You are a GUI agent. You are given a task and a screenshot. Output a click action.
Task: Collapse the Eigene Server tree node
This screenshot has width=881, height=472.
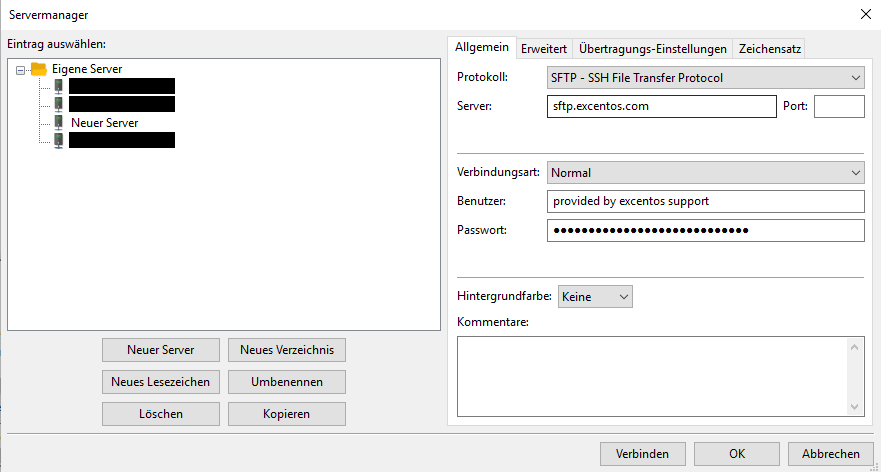[21, 70]
